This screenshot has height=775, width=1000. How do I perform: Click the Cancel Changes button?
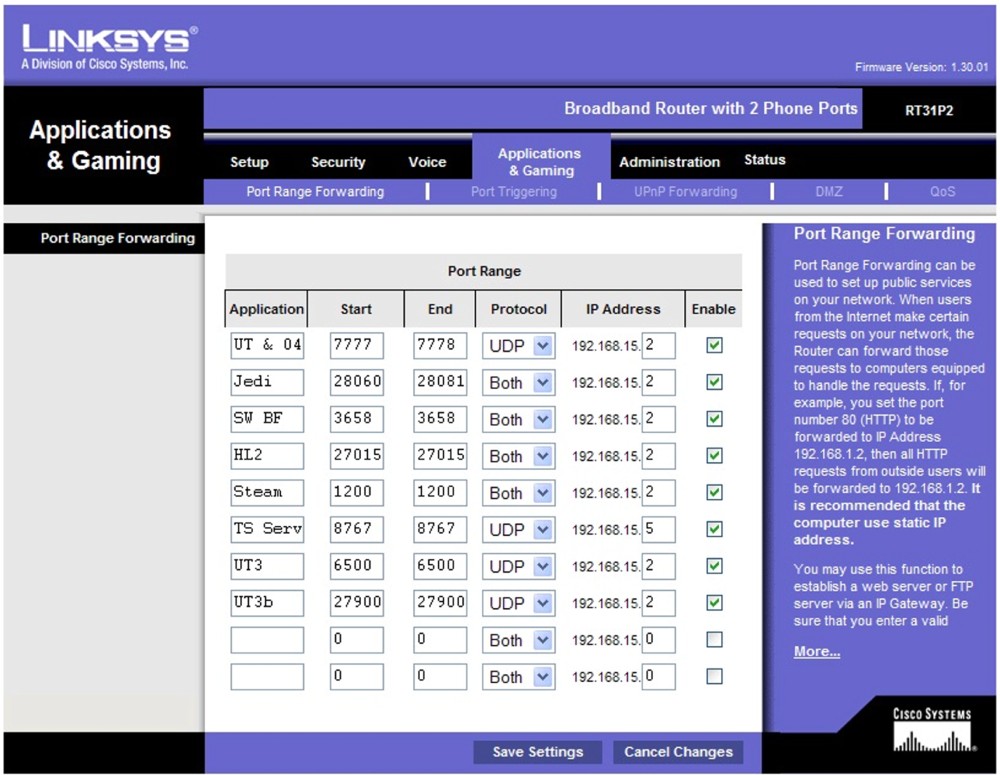click(x=679, y=752)
